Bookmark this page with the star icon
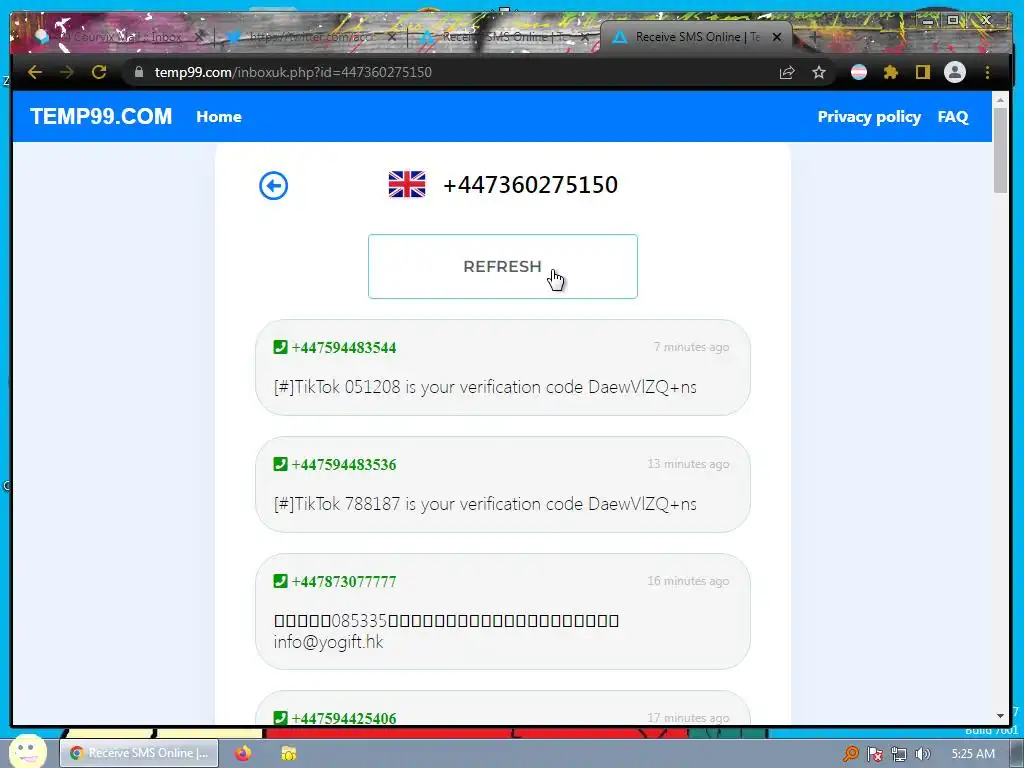The image size is (1024, 768). click(819, 72)
